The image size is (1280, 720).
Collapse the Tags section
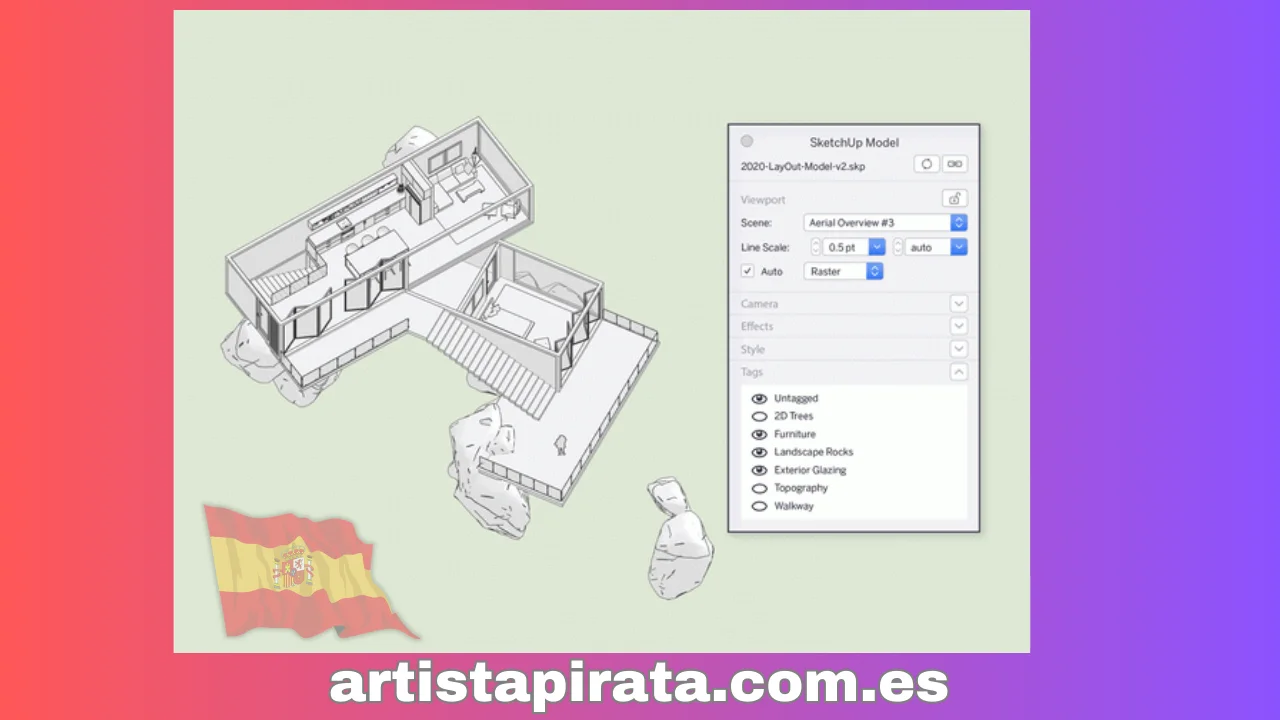point(958,372)
